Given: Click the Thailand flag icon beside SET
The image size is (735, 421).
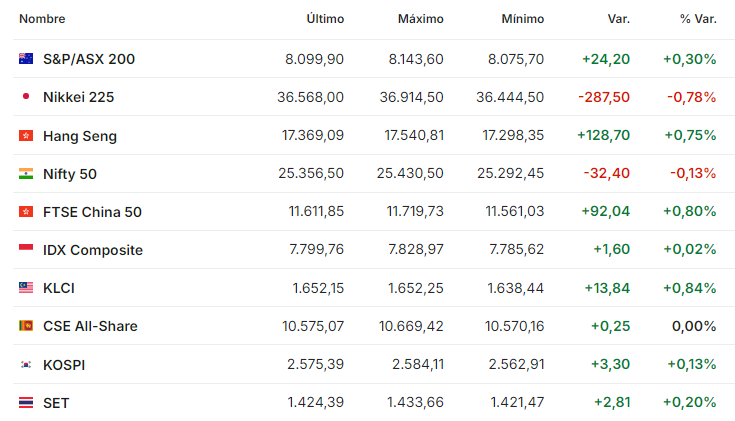Looking at the screenshot, I should tap(26, 402).
